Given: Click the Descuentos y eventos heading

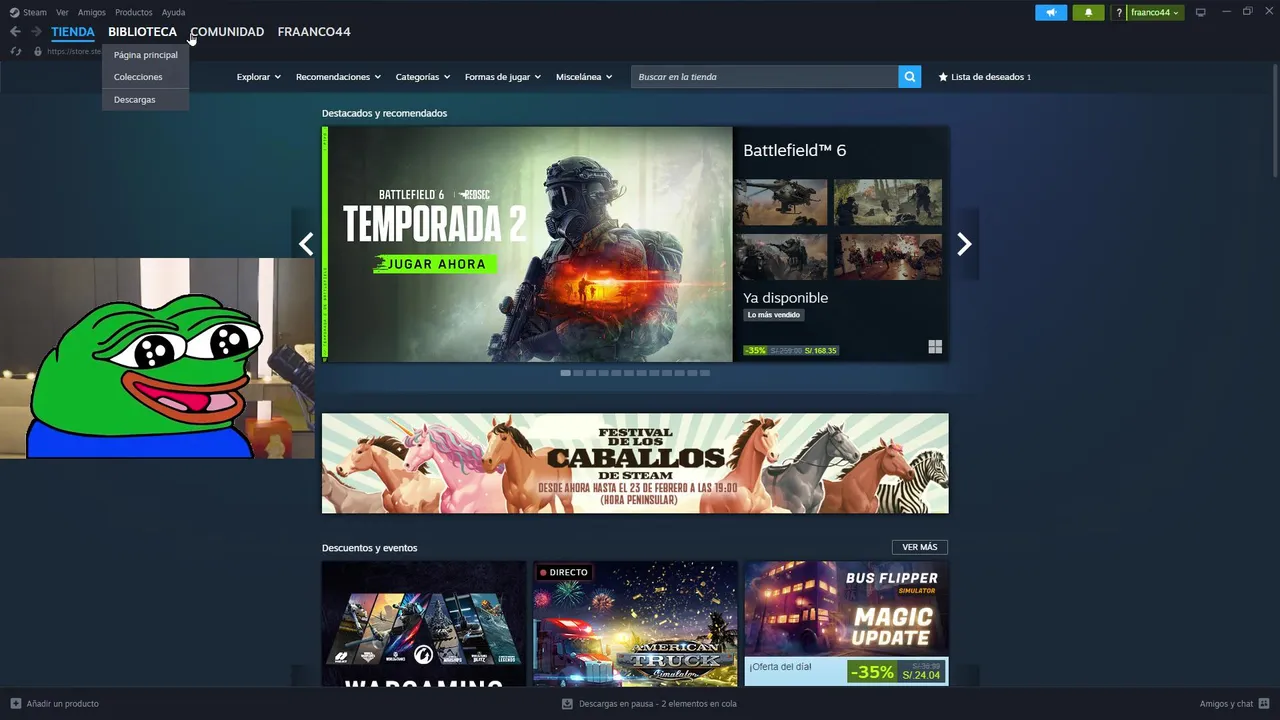Looking at the screenshot, I should pos(369,548).
